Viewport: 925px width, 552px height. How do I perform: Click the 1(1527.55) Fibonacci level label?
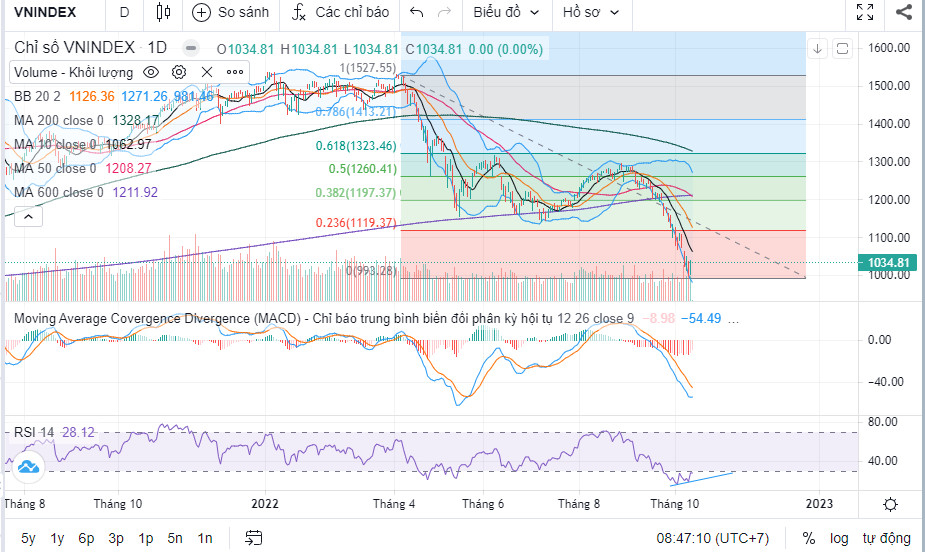point(367,68)
